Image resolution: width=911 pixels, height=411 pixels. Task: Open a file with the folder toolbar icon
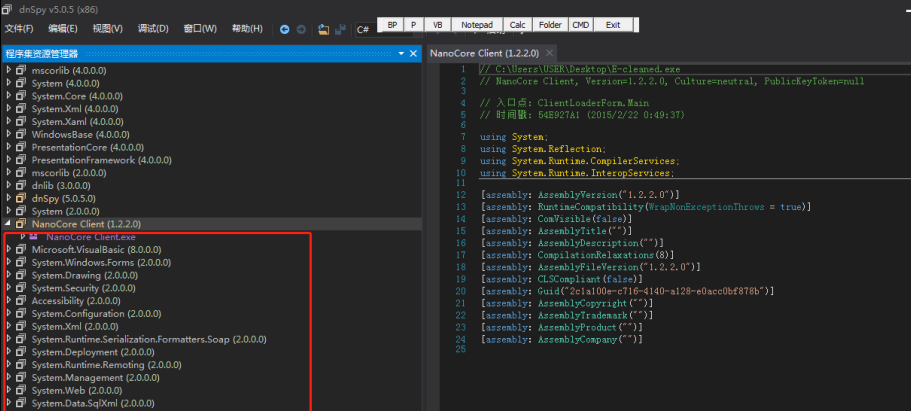[324, 29]
